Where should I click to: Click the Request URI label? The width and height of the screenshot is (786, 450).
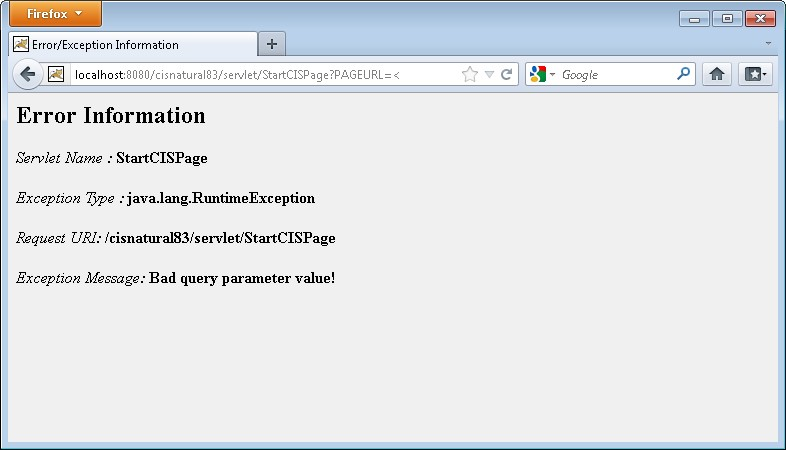(58, 238)
